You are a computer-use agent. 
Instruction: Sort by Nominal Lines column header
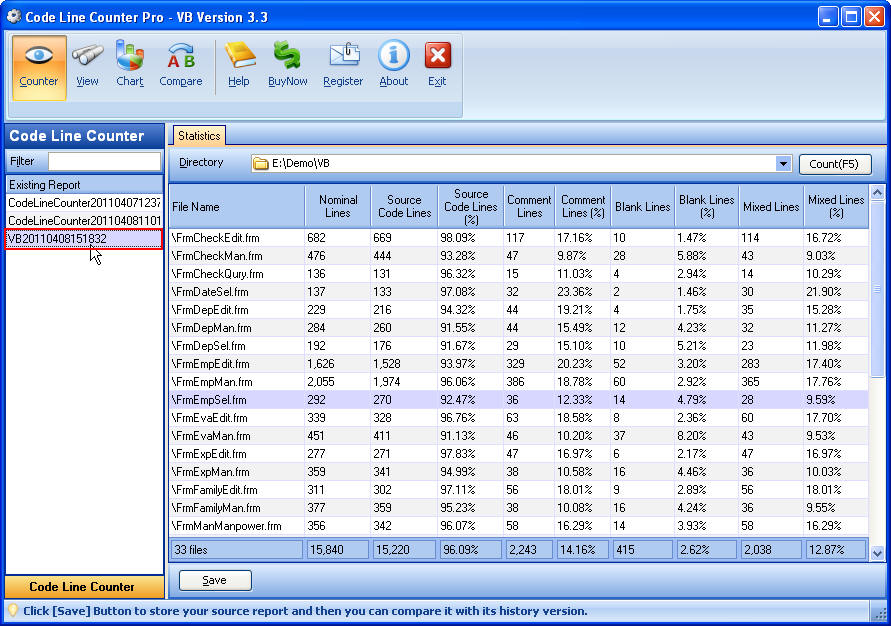click(x=338, y=207)
